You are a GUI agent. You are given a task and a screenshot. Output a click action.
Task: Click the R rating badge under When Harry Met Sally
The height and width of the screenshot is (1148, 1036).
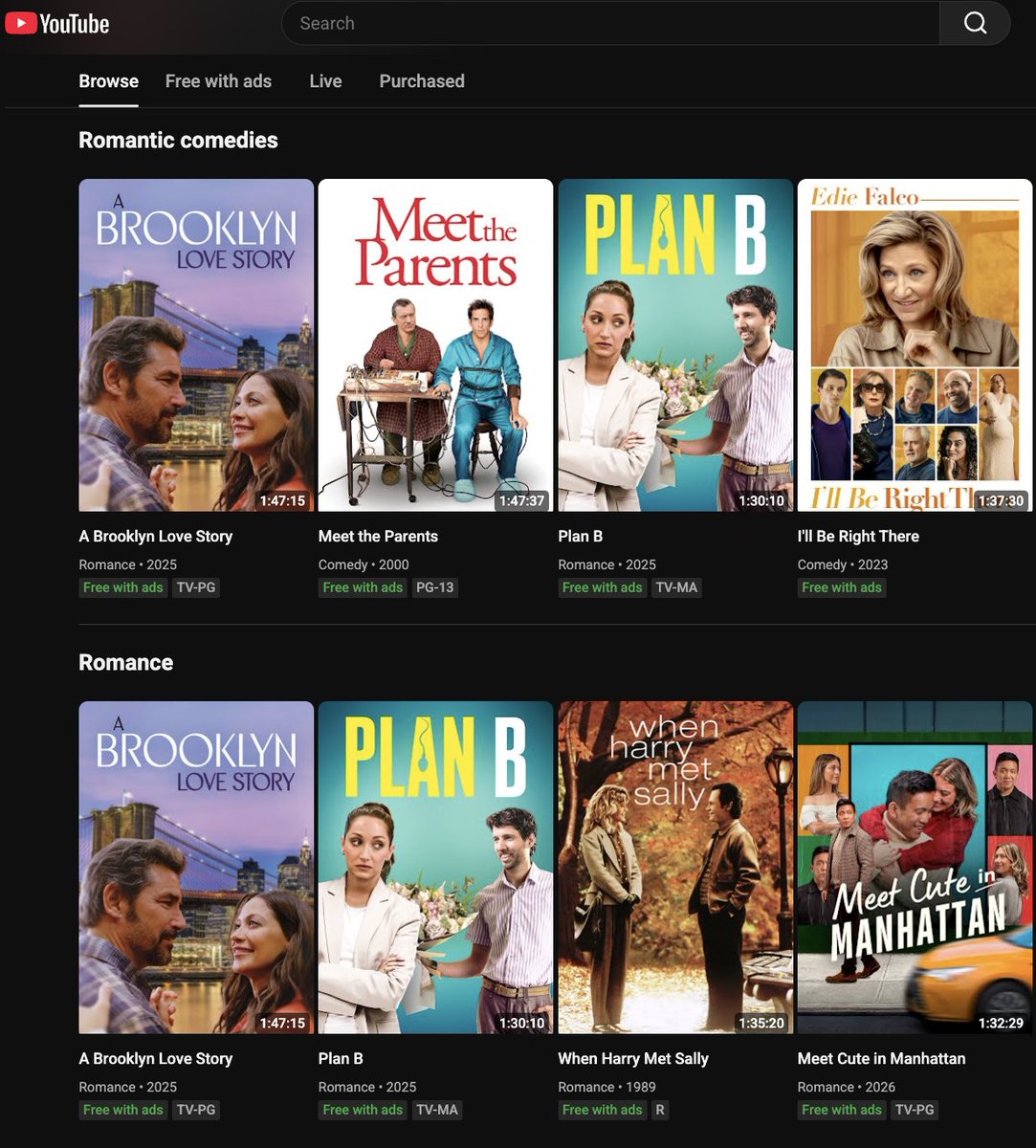(x=660, y=1110)
